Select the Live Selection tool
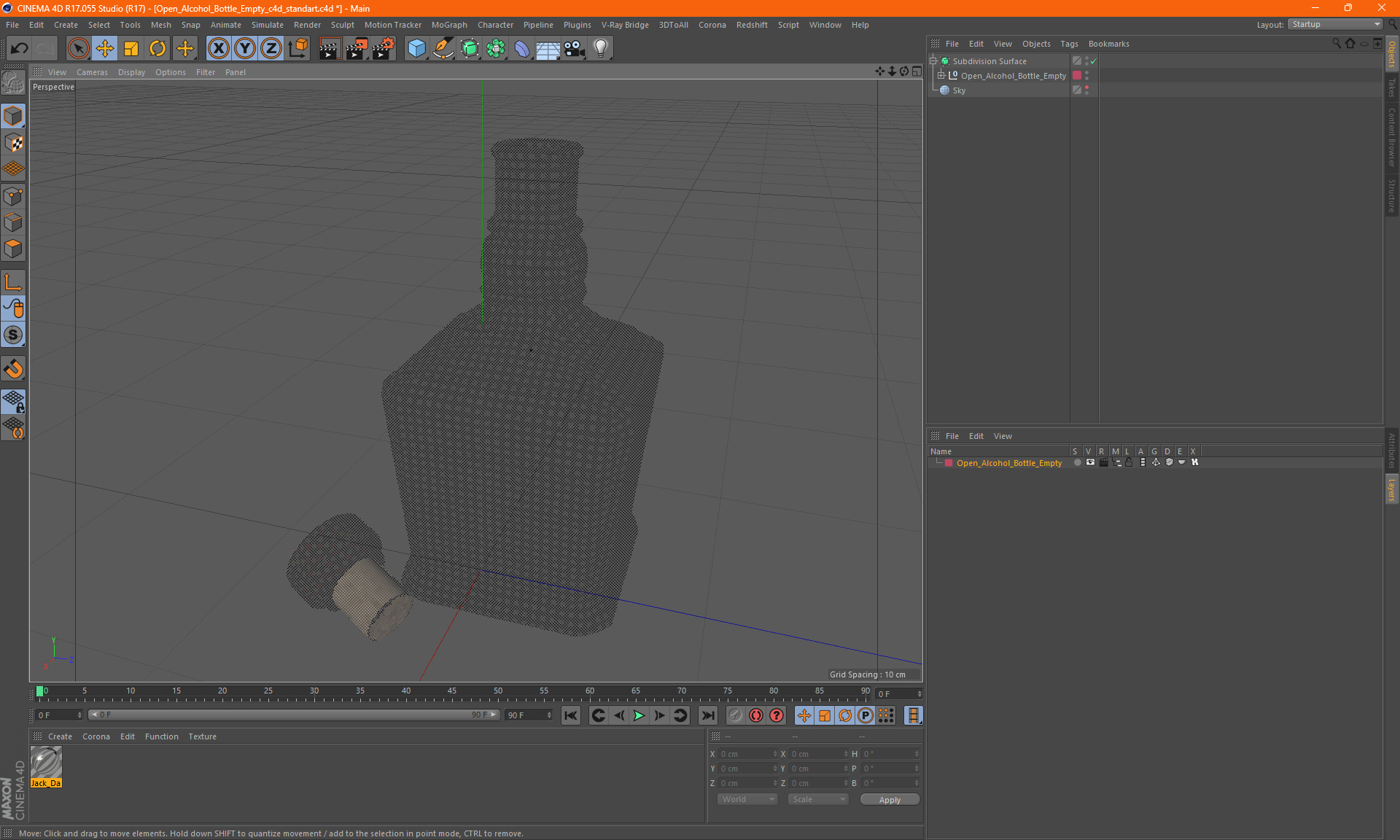This screenshot has height=840, width=1400. point(78,49)
